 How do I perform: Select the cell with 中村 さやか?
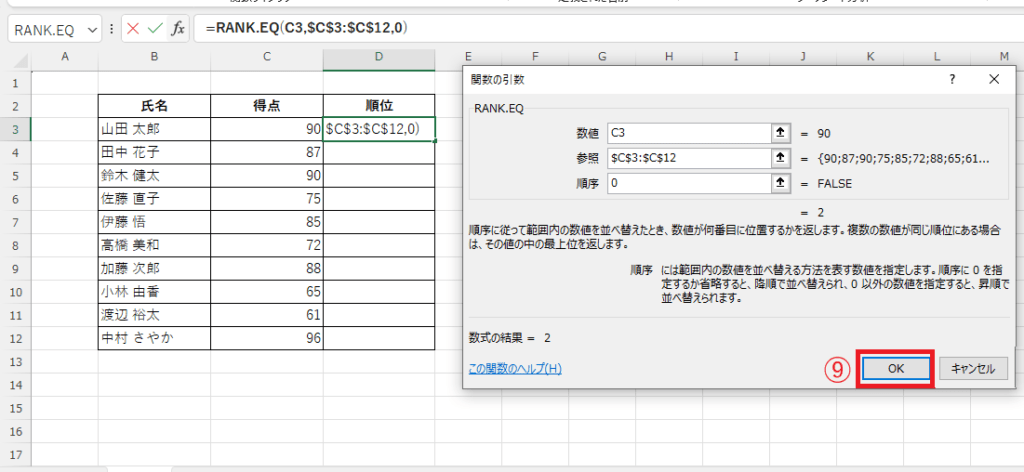point(154,338)
